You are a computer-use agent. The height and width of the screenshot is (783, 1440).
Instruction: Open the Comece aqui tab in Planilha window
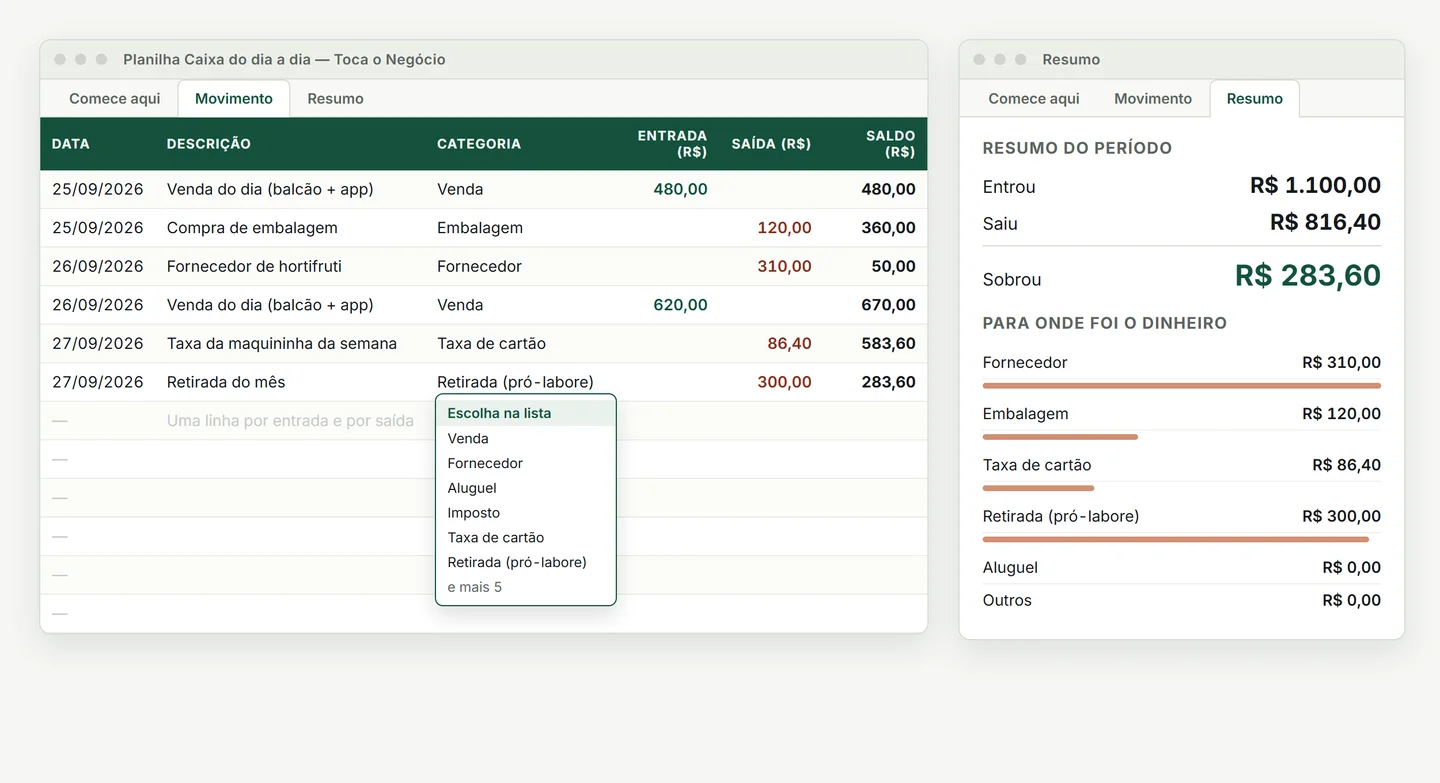click(x=114, y=98)
